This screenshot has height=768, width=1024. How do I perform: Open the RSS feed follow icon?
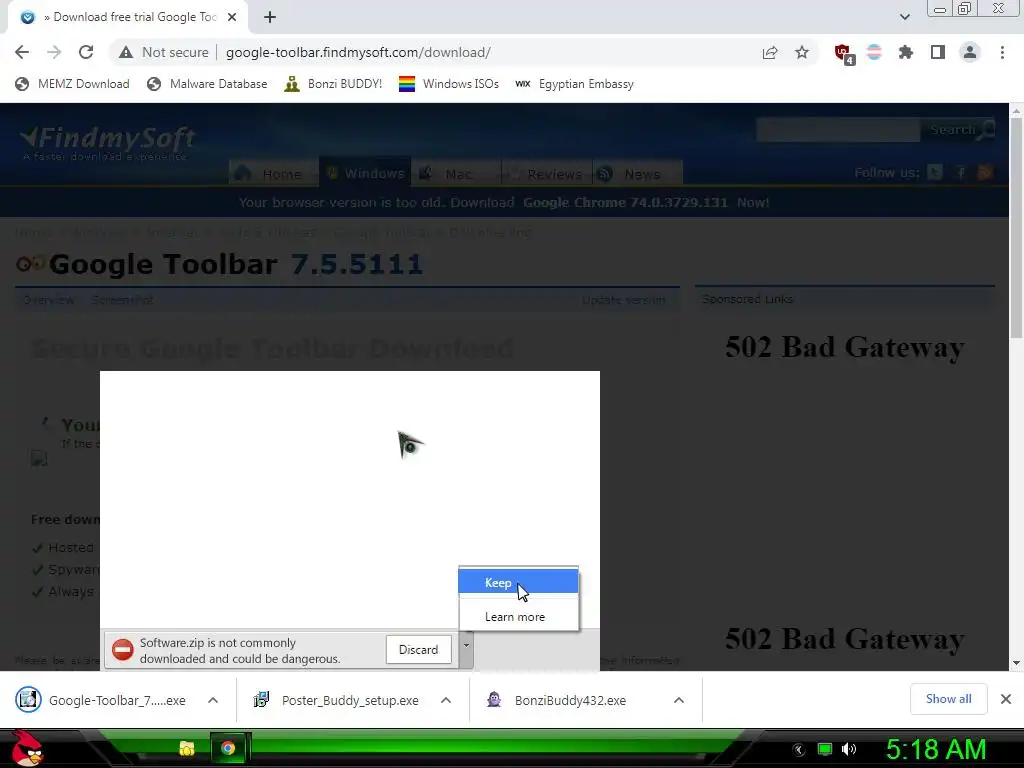coord(985,172)
